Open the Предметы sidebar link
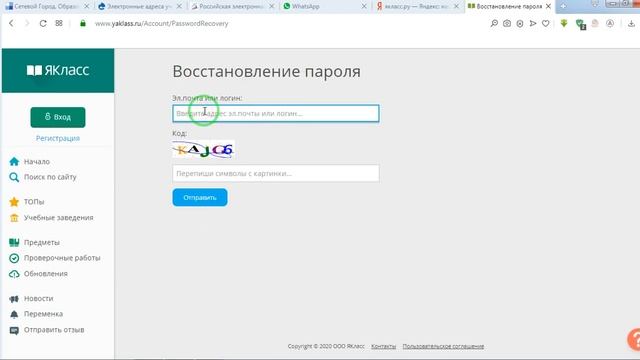 tap(42, 242)
